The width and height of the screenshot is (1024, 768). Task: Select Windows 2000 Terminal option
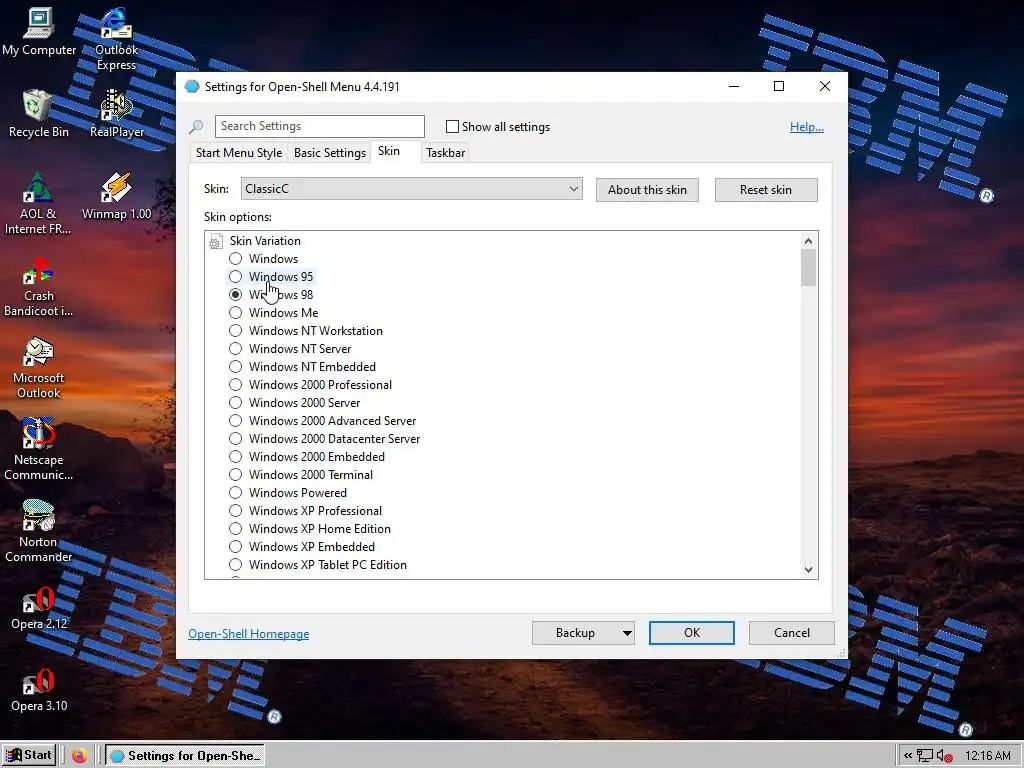pyautogui.click(x=235, y=475)
